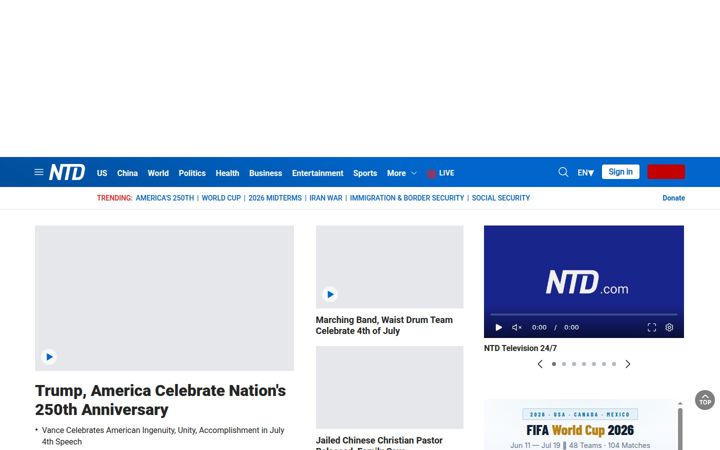Play the Marching Band video
The width and height of the screenshot is (720, 450).
[x=330, y=294]
